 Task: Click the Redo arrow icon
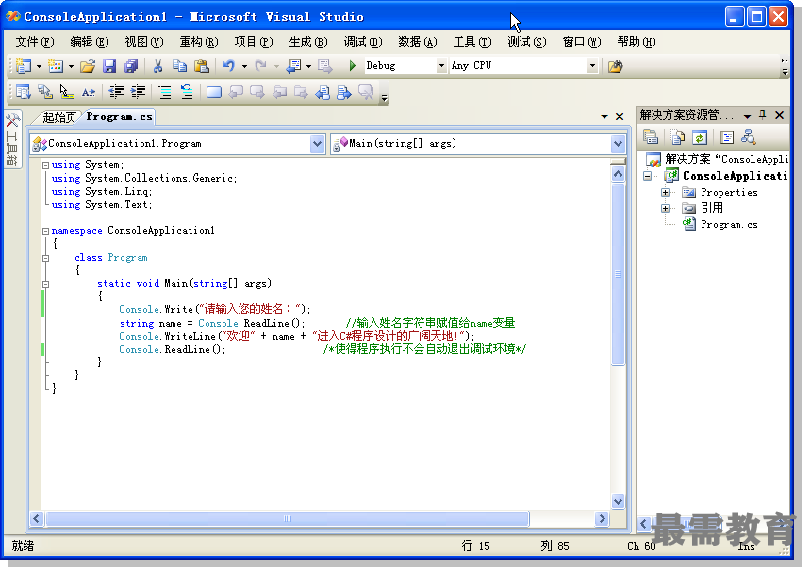point(261,66)
